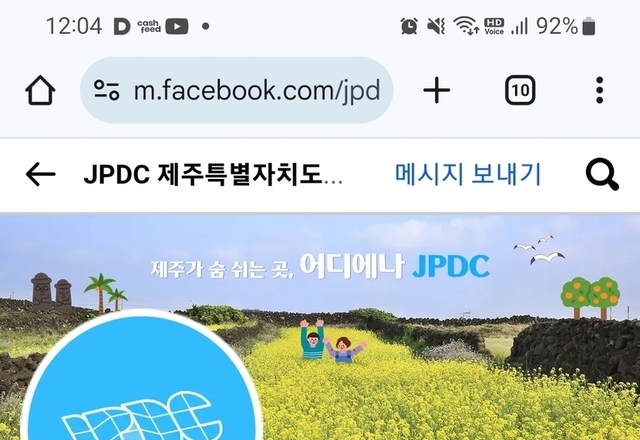Tap the cash feed notification icon

point(149,27)
